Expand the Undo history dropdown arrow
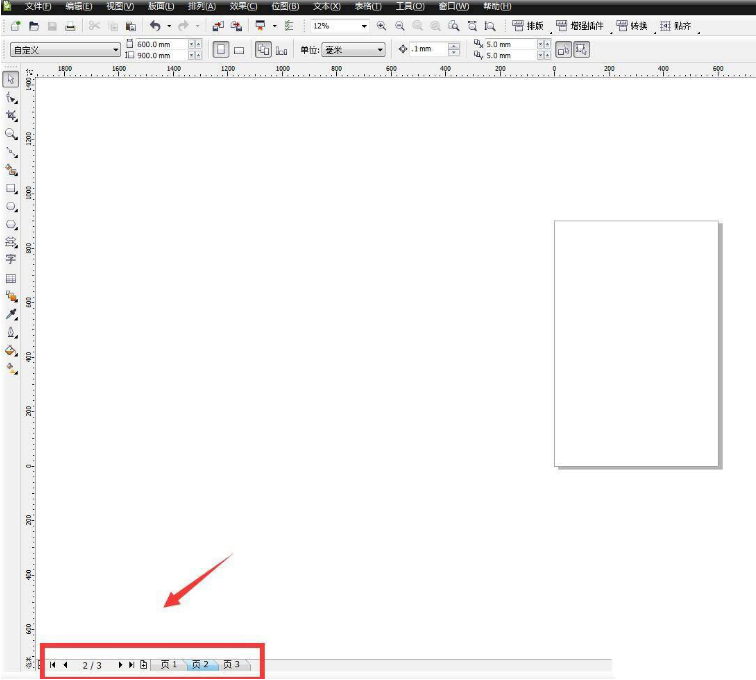 tap(169, 26)
